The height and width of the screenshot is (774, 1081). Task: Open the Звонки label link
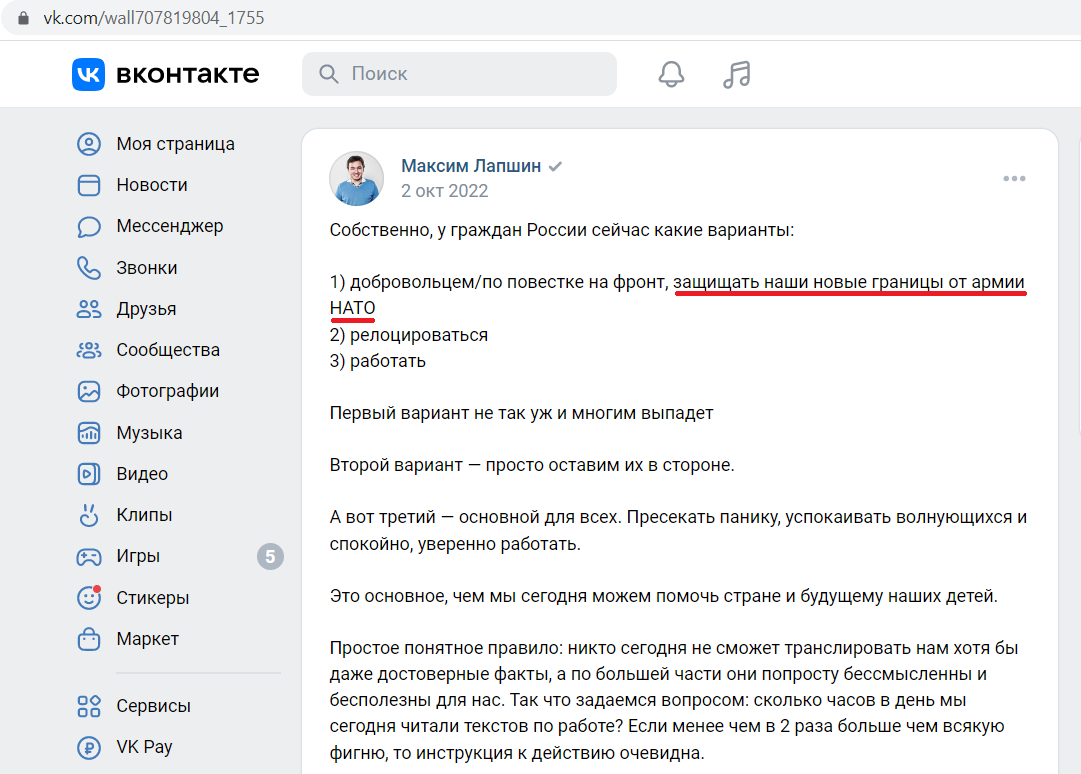coord(147,268)
